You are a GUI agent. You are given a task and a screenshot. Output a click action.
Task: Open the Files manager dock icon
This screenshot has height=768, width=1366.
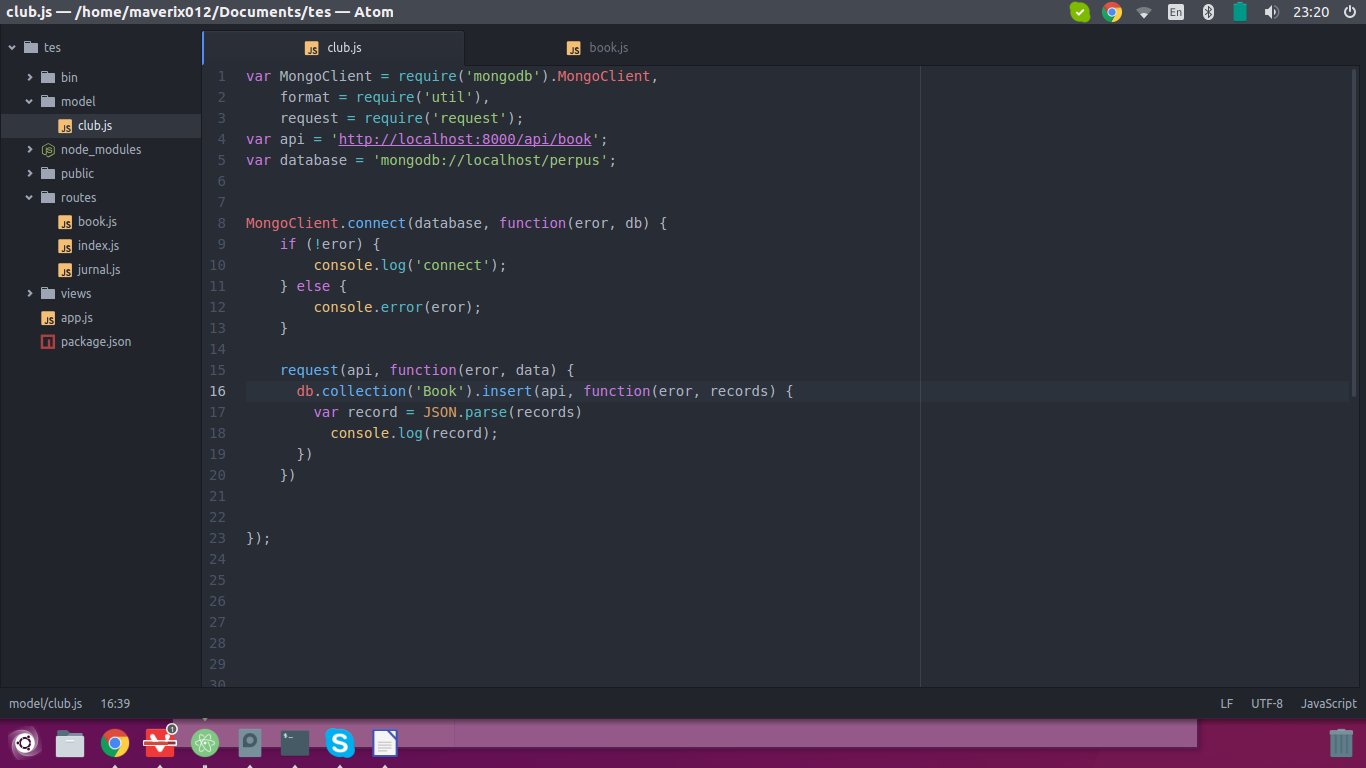point(70,743)
